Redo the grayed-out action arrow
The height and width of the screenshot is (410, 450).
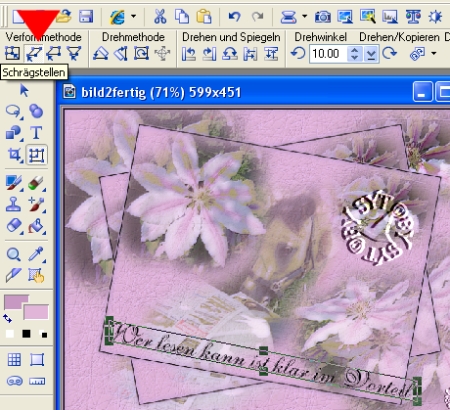(x=257, y=16)
